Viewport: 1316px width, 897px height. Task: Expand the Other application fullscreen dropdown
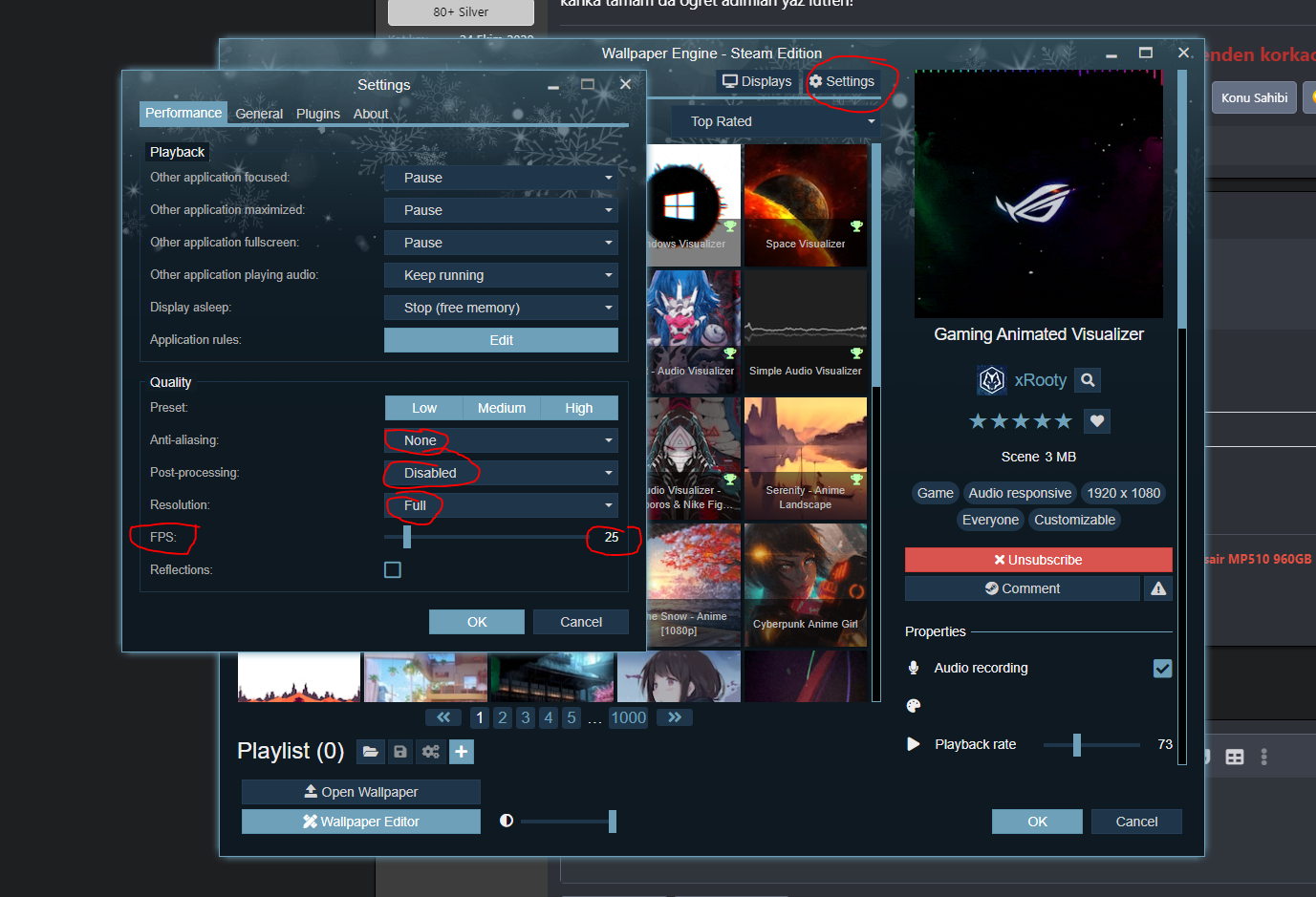pyautogui.click(x=501, y=243)
